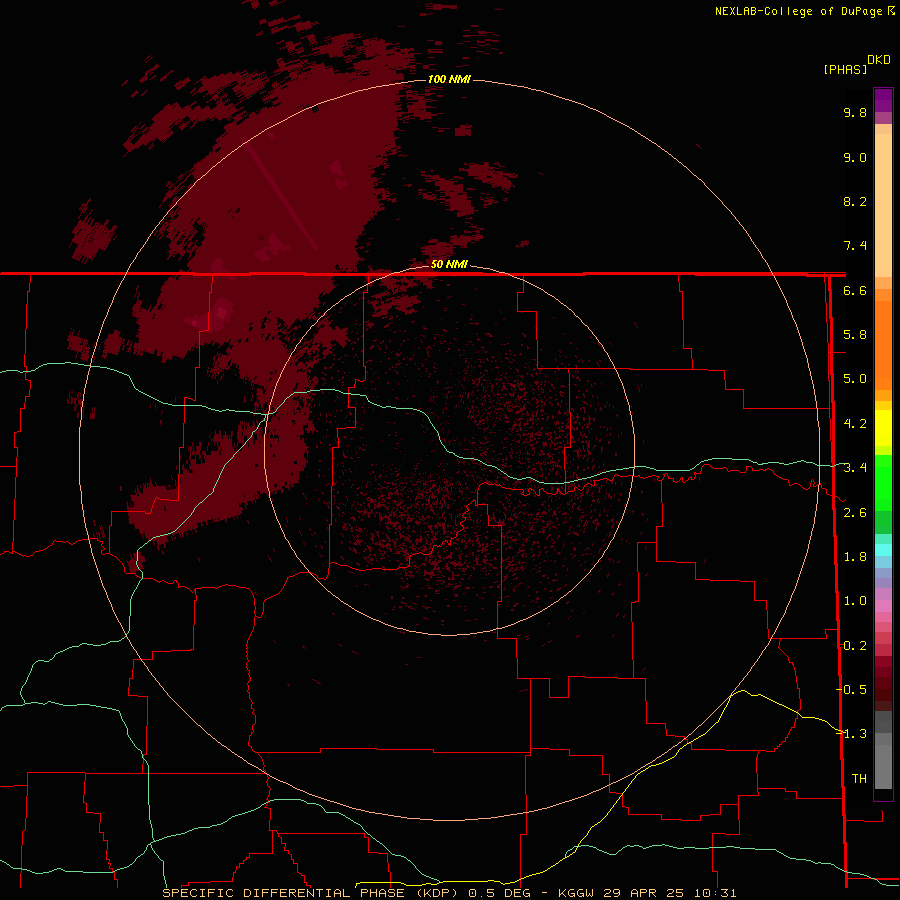Click the 5.0 value on the color scale
This screenshot has width=900, height=900.
pyautogui.click(x=855, y=379)
